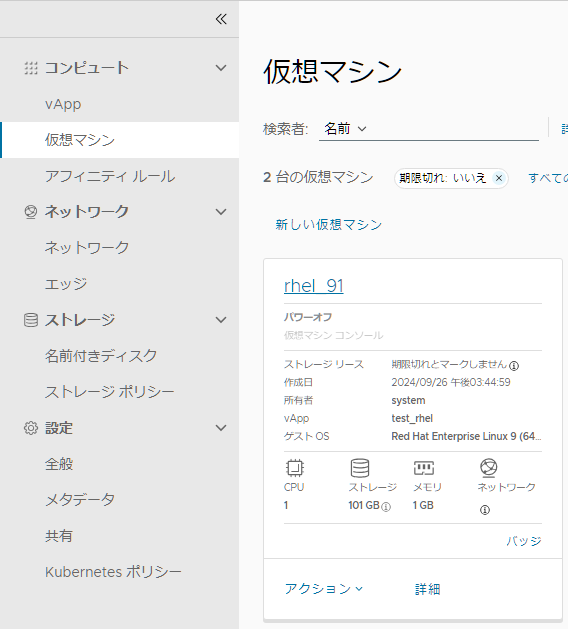This screenshot has height=629, width=568.
Task: Click the Red Hat Enterprise Linux 9 value
Action: point(466,436)
